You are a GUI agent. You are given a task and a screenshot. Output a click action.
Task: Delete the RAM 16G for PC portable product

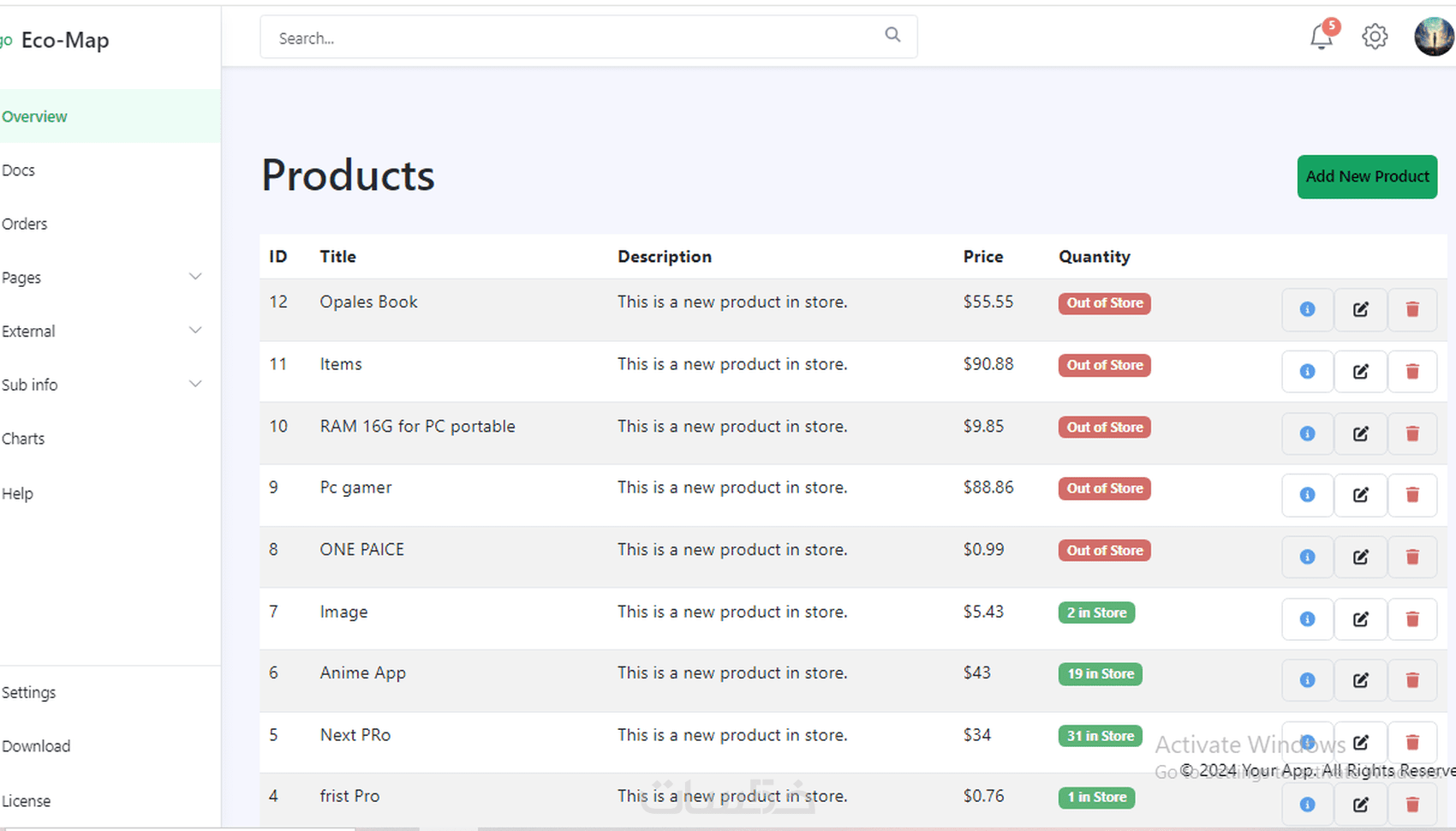pos(1412,433)
